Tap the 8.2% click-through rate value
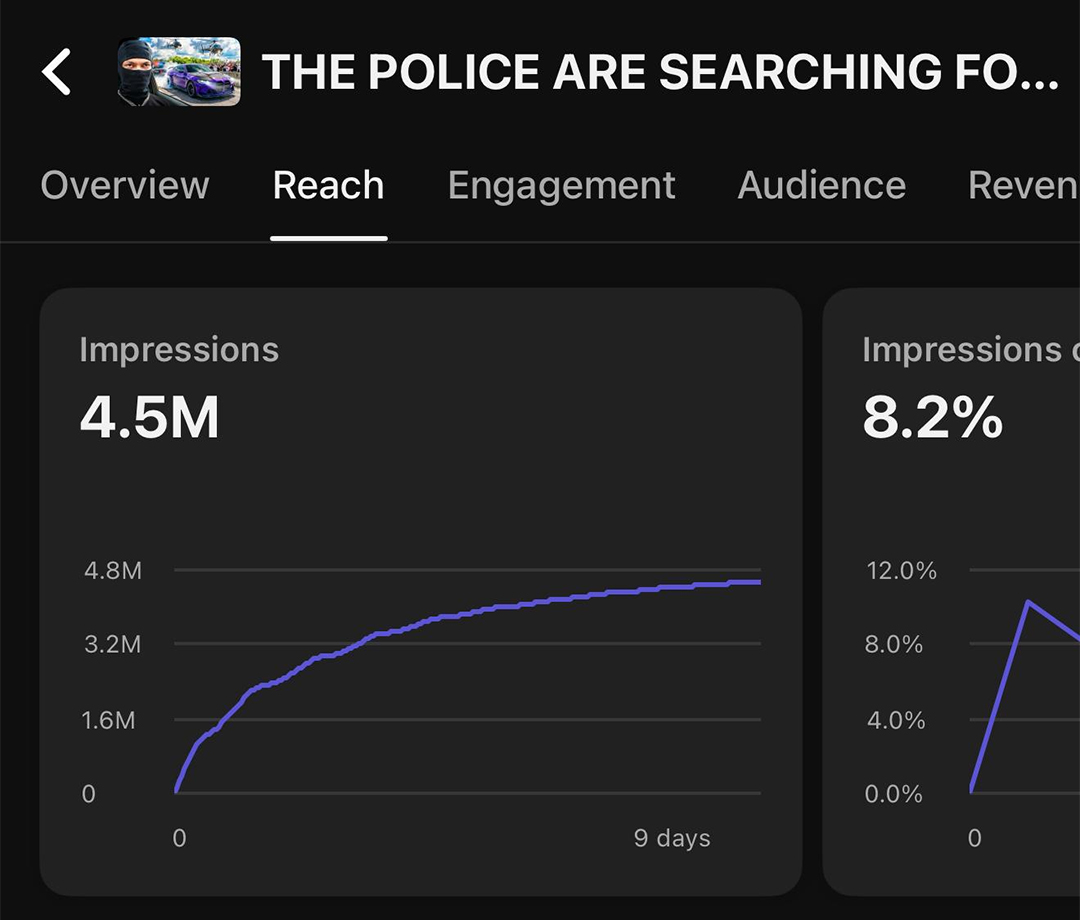1080x920 pixels. [932, 418]
